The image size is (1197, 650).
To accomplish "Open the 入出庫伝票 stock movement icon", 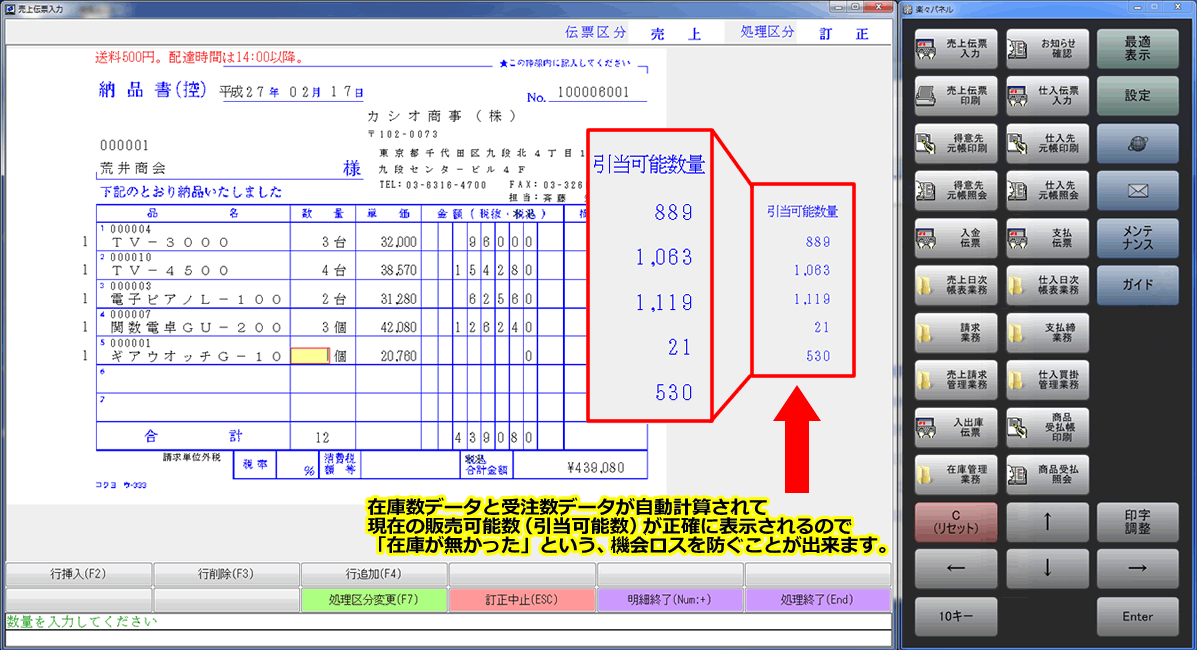I will coord(955,429).
